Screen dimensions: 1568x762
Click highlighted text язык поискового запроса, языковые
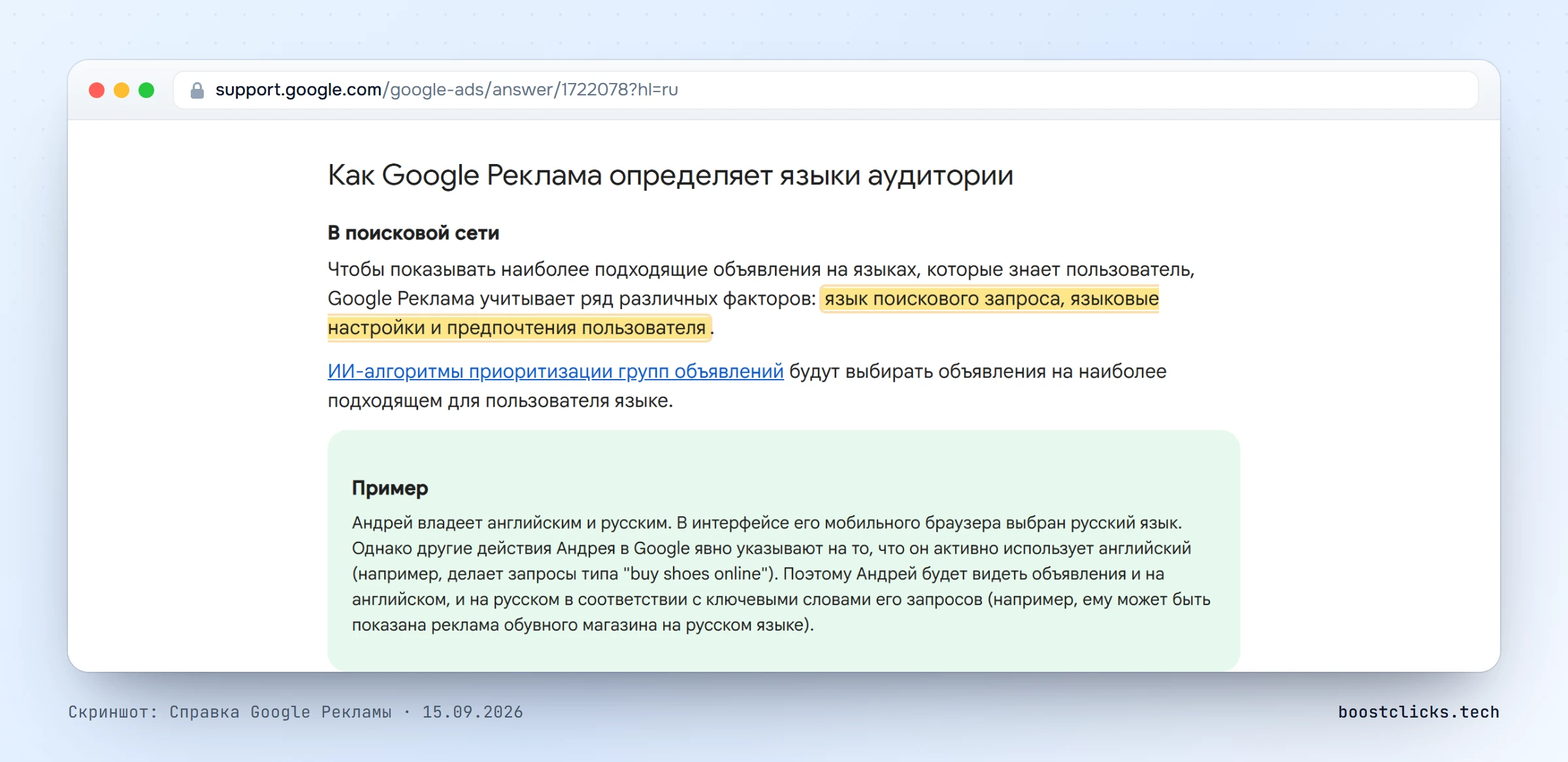pos(991,299)
